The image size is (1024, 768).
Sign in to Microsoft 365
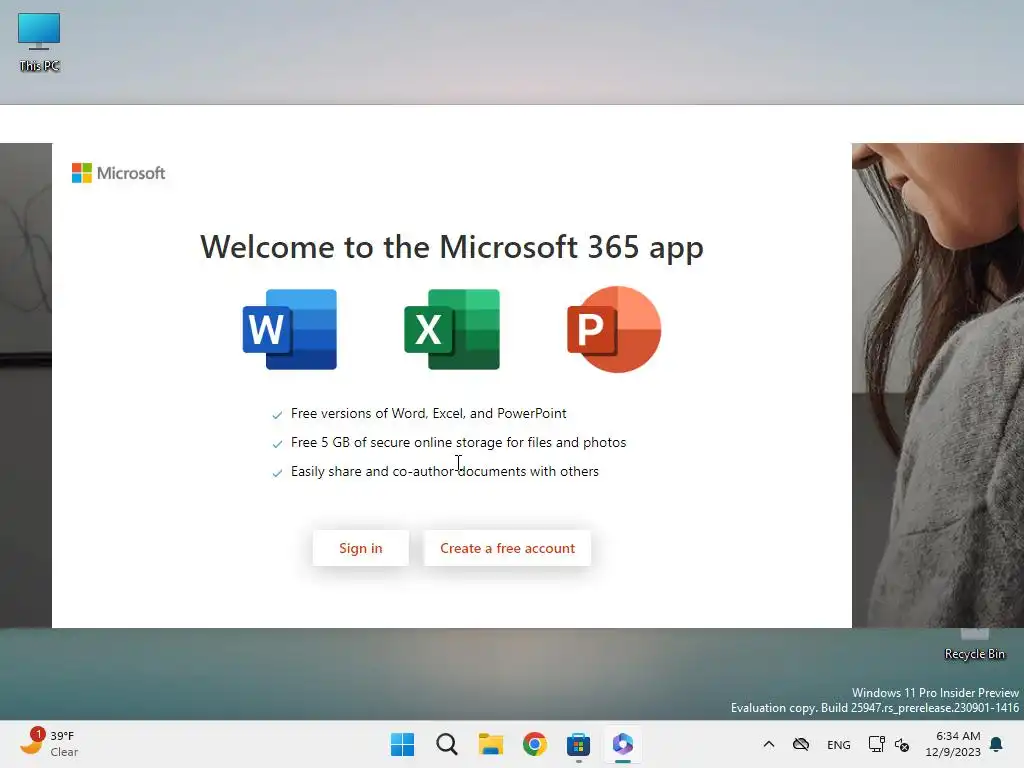[x=360, y=548]
